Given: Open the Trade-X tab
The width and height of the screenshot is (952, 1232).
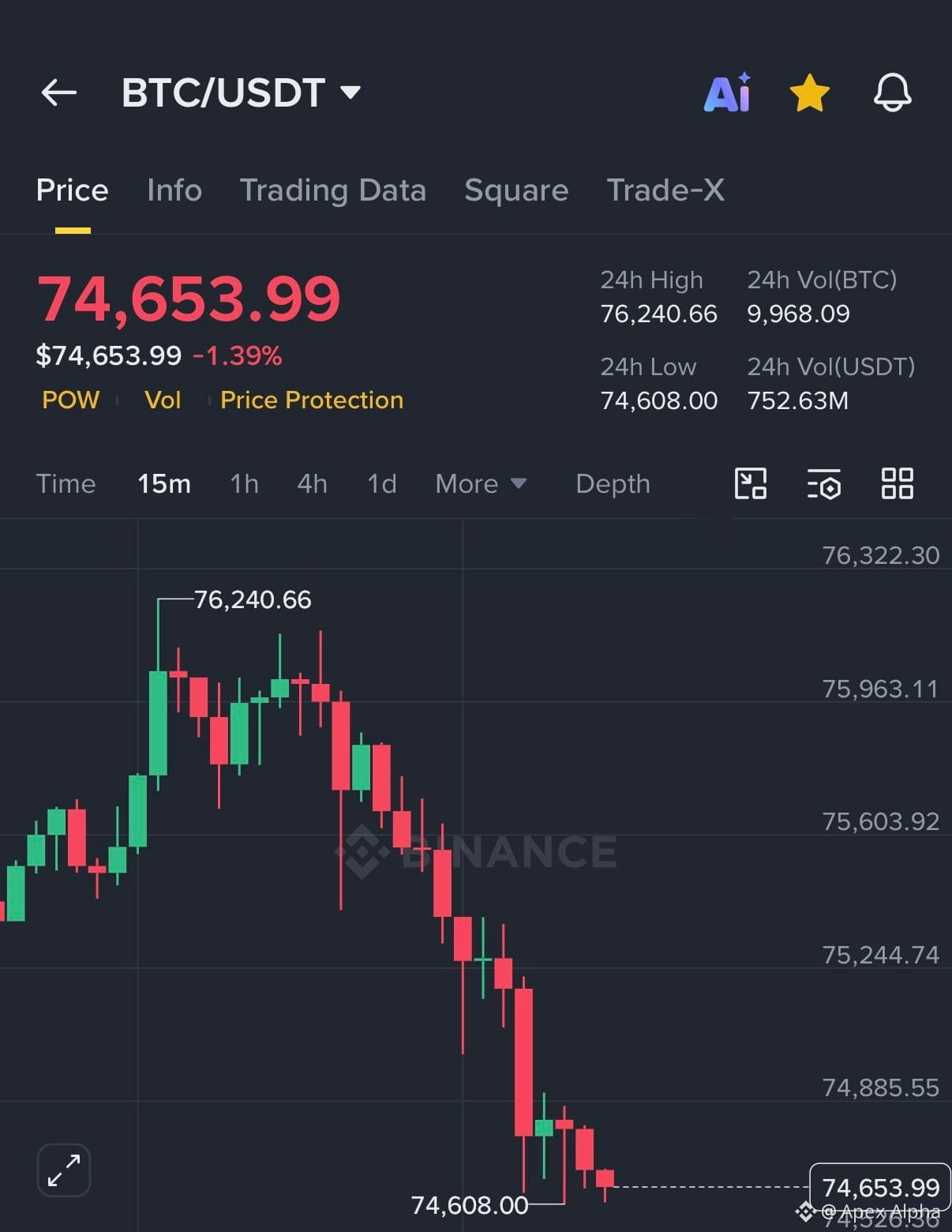Looking at the screenshot, I should tap(665, 190).
